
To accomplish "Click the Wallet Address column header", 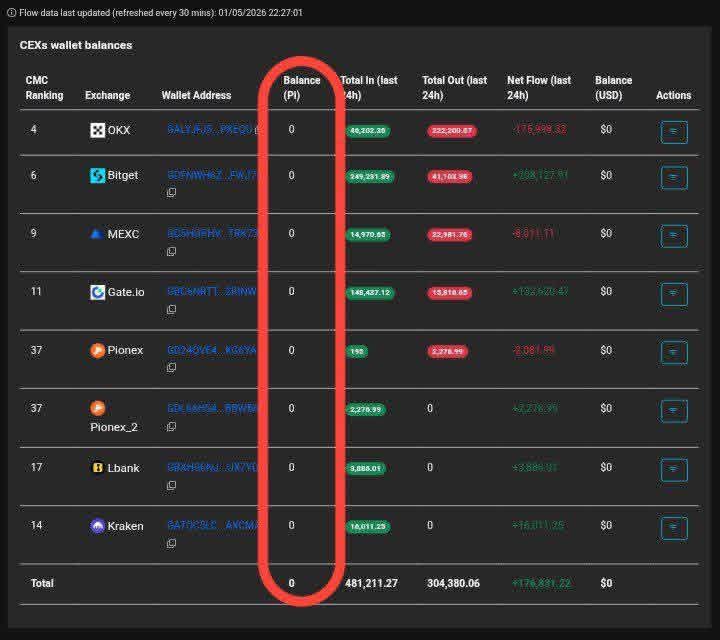I will coord(196,95).
